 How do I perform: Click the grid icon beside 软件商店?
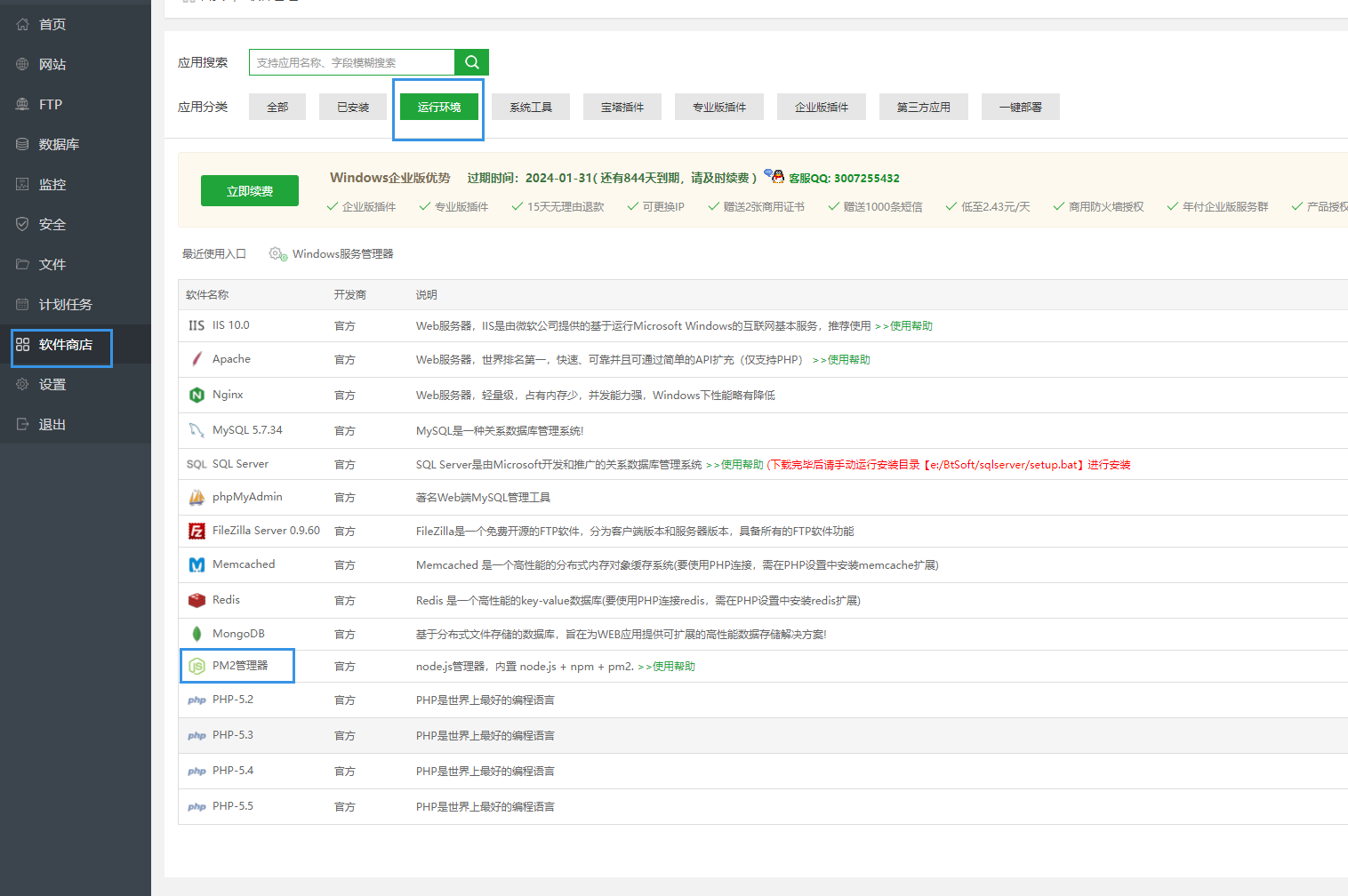pos(22,344)
